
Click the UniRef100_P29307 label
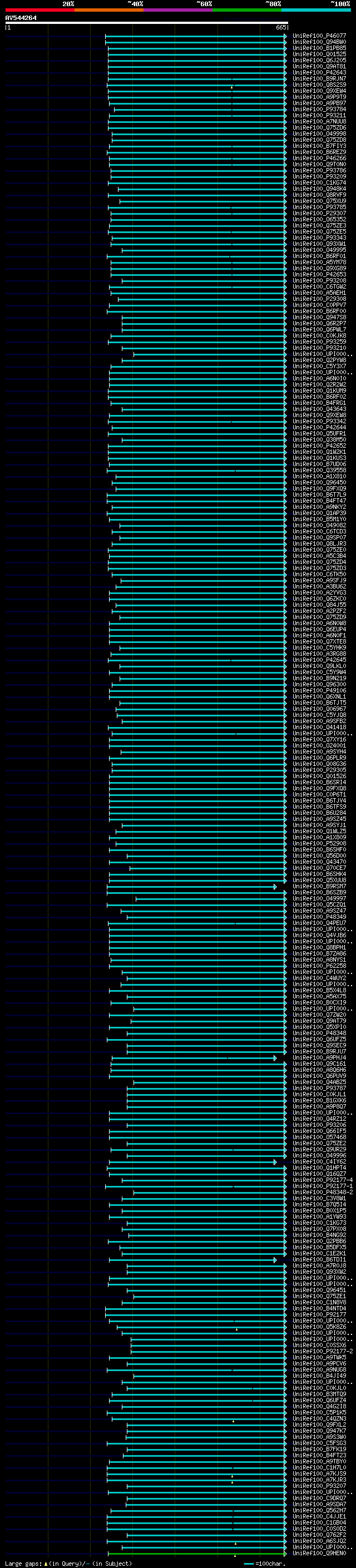coord(319,214)
